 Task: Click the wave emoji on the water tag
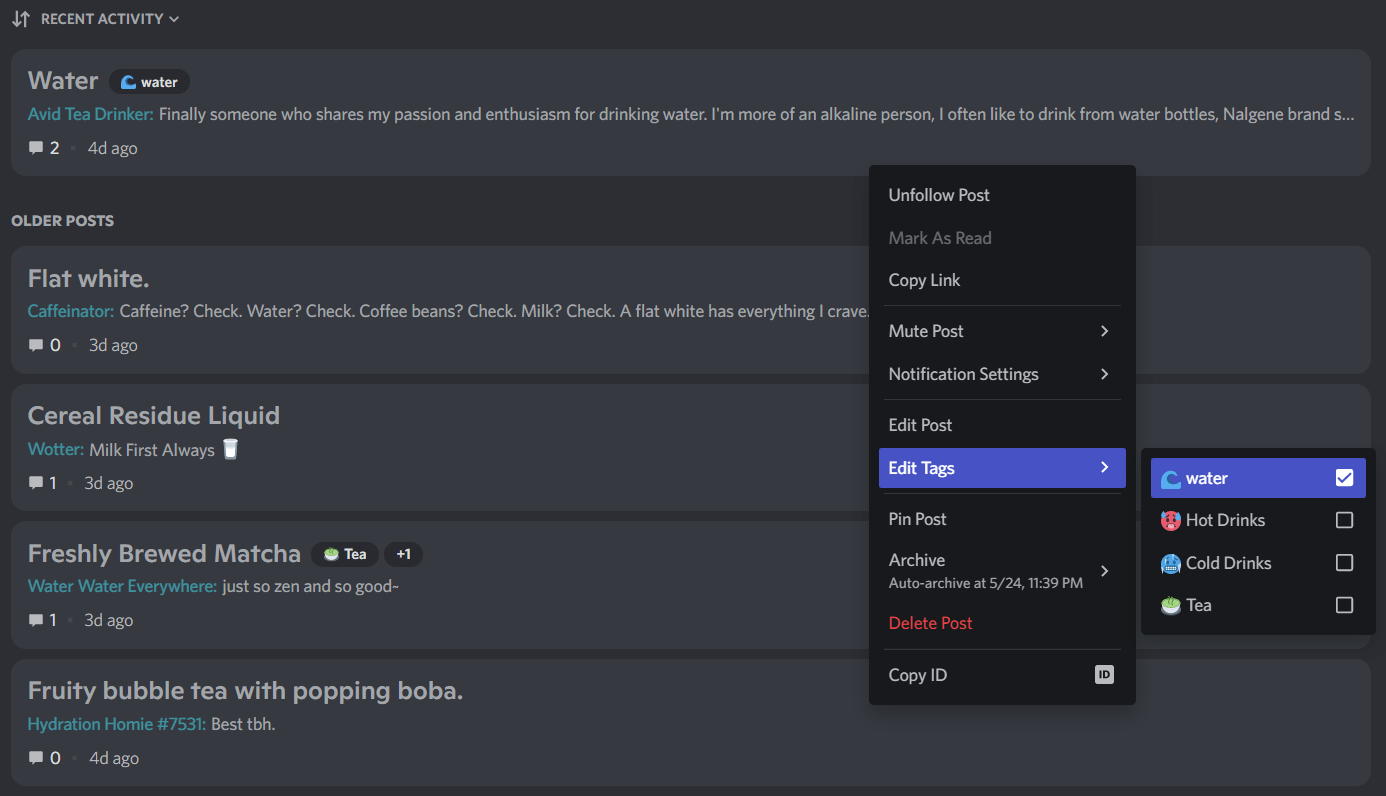(127, 81)
